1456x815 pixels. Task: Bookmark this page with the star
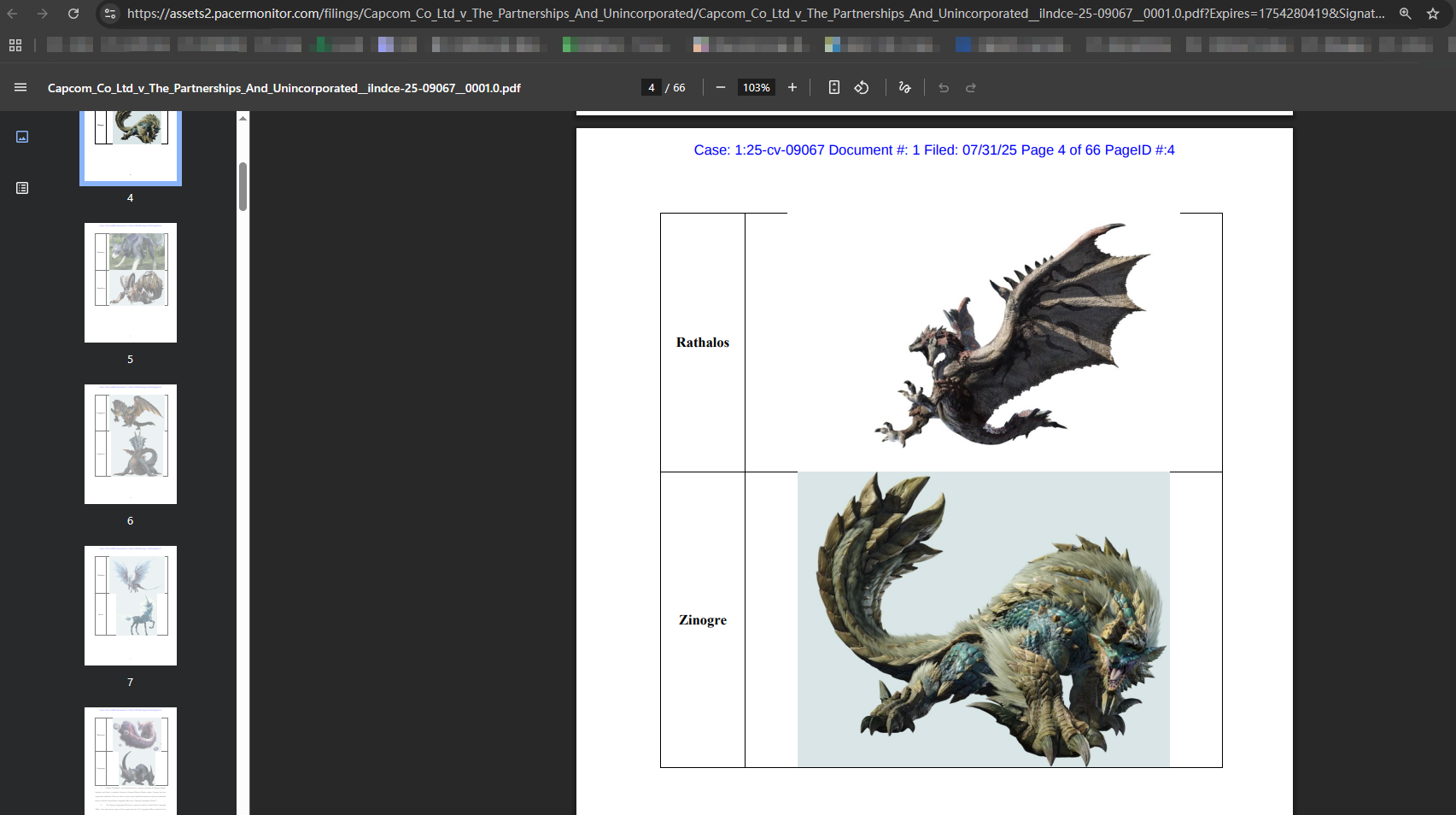point(1433,14)
